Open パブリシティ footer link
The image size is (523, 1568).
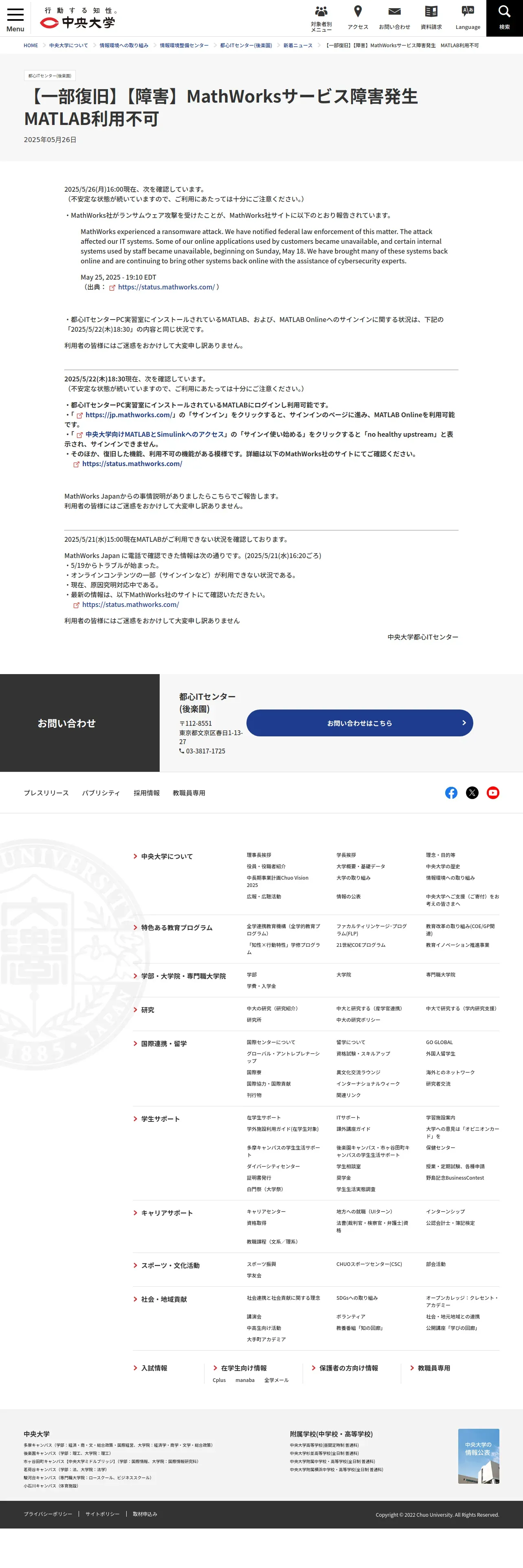(101, 793)
